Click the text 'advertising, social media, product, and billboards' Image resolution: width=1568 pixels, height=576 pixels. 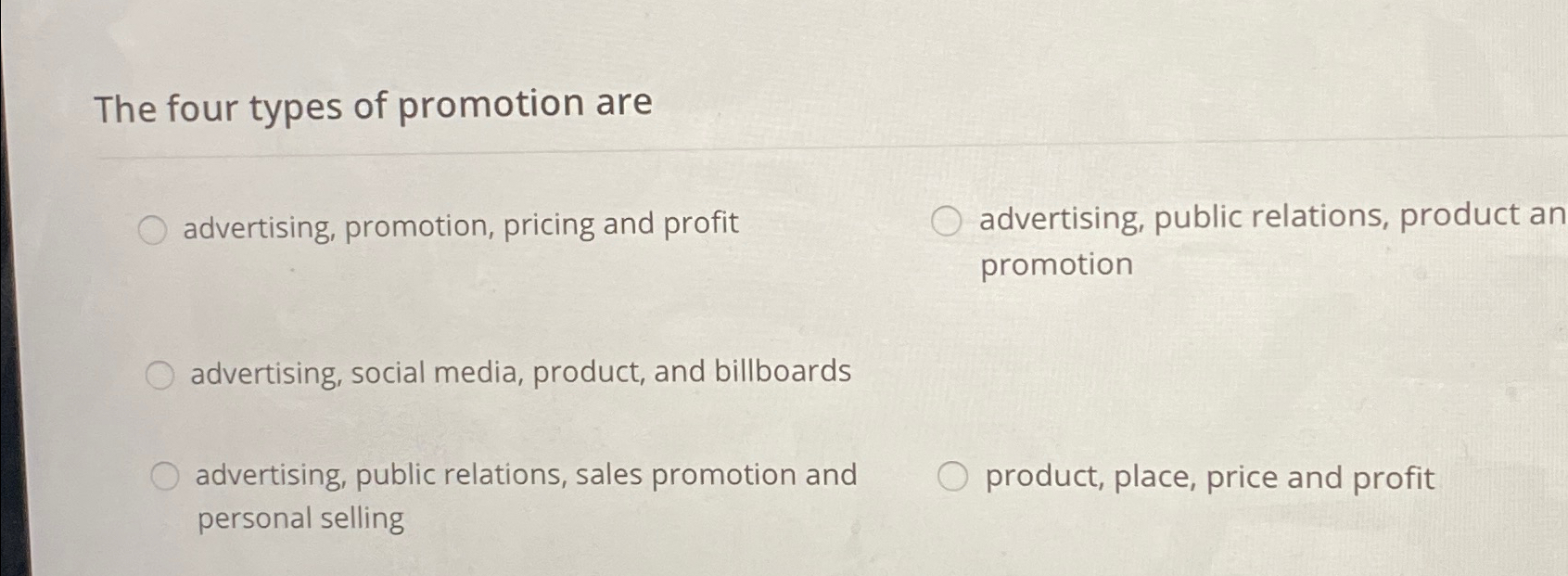[519, 372]
